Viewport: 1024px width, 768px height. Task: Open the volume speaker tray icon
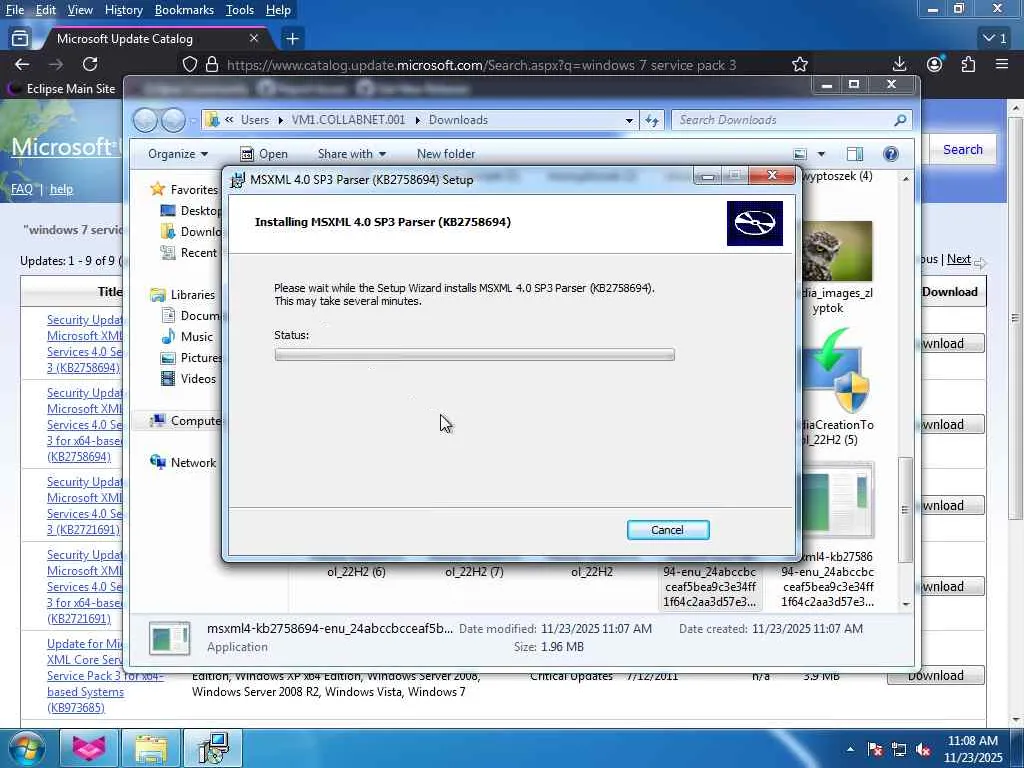(923, 750)
